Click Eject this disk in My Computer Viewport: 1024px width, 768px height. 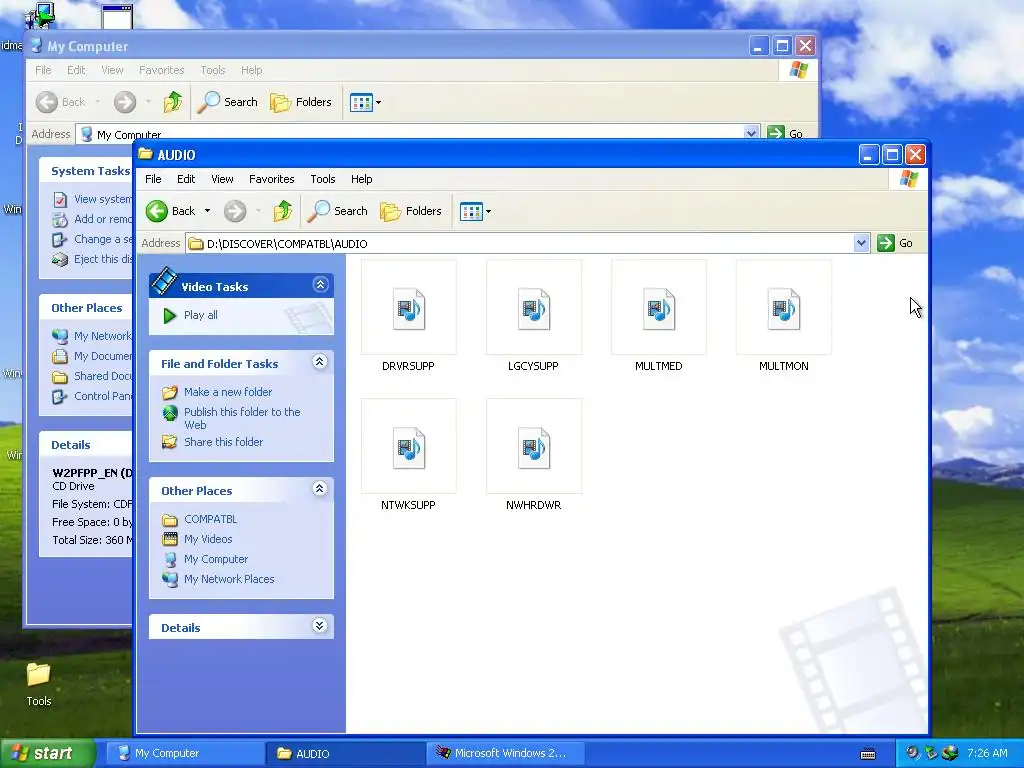point(103,259)
